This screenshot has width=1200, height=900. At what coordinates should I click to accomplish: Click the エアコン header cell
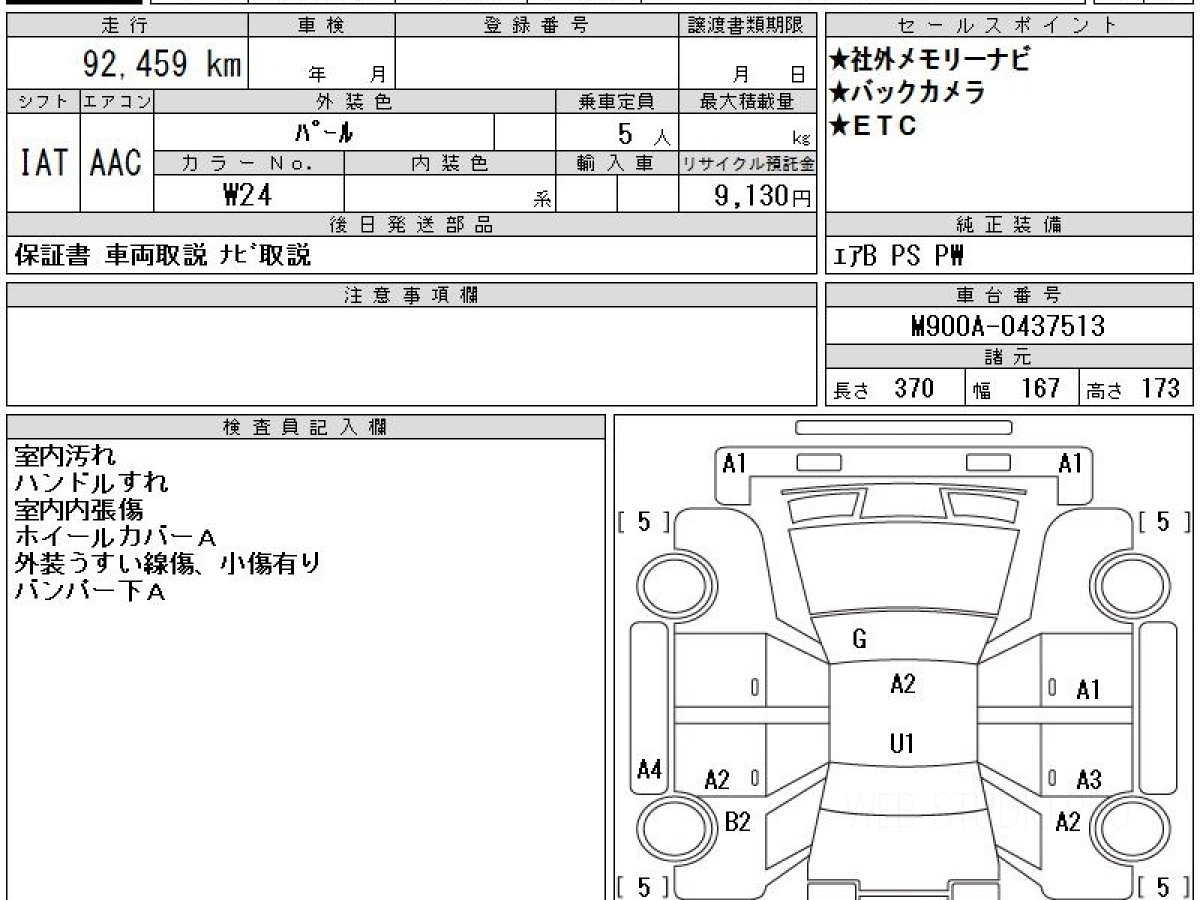click(x=117, y=101)
